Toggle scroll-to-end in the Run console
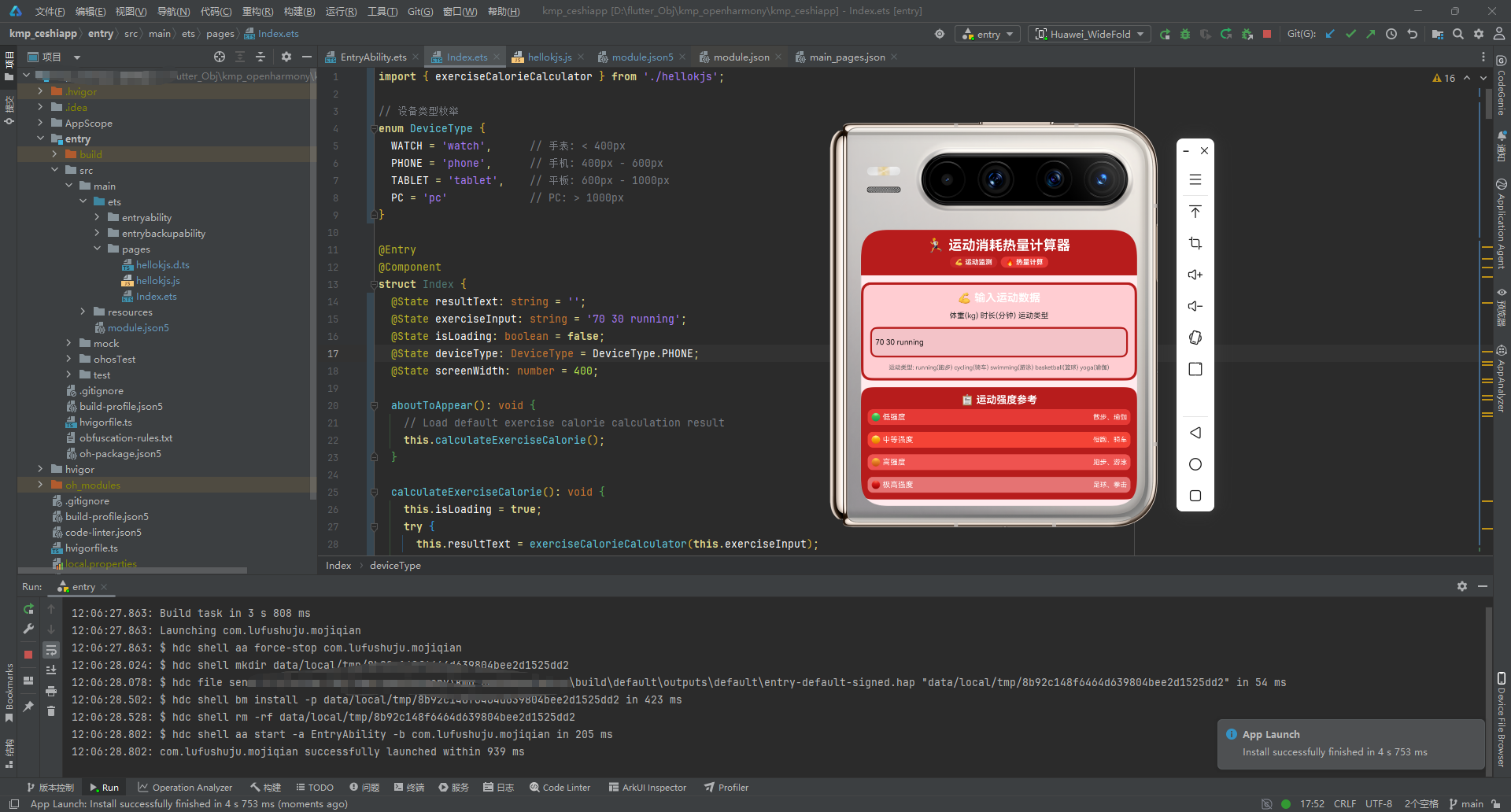Image resolution: width=1511 pixels, height=812 pixels. pyautogui.click(x=51, y=670)
